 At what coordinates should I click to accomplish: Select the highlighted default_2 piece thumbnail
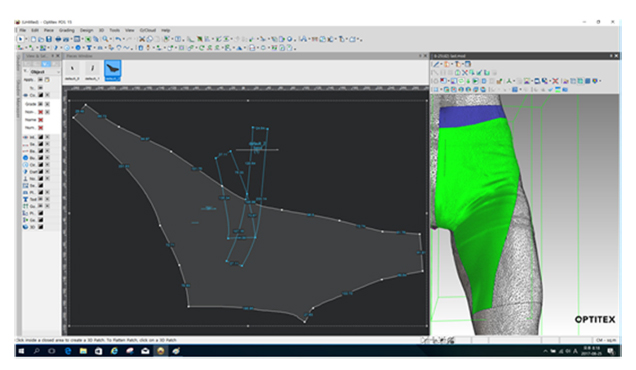(x=112, y=71)
